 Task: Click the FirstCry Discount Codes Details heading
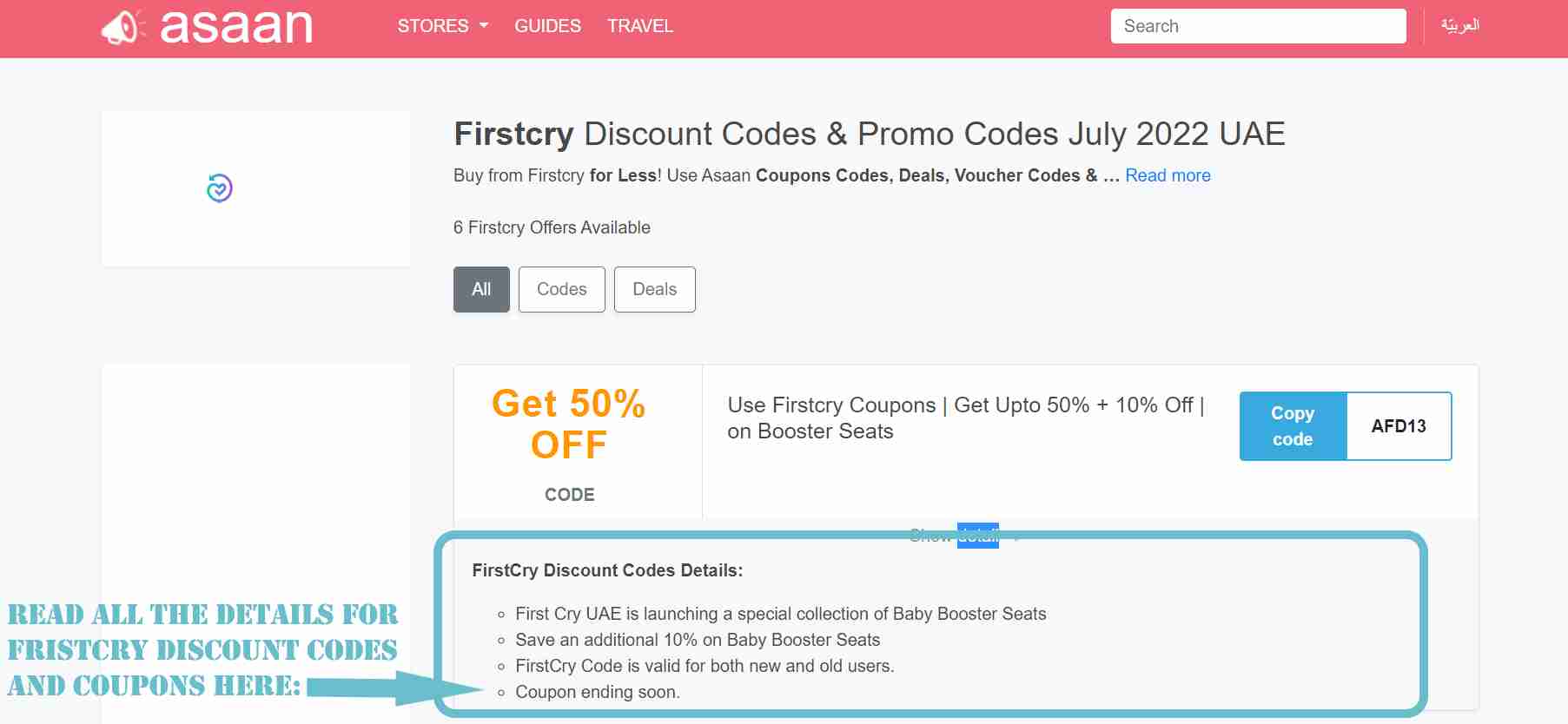tap(606, 570)
